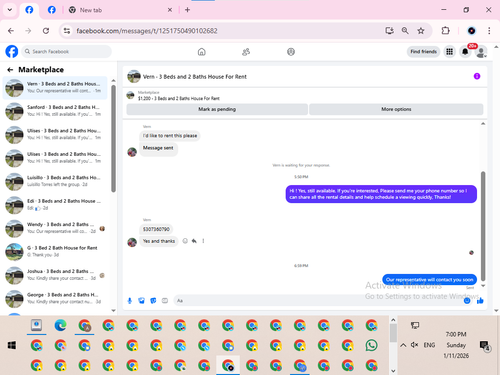
Task: Open a new browser tab with plus
Action: [x=187, y=10]
